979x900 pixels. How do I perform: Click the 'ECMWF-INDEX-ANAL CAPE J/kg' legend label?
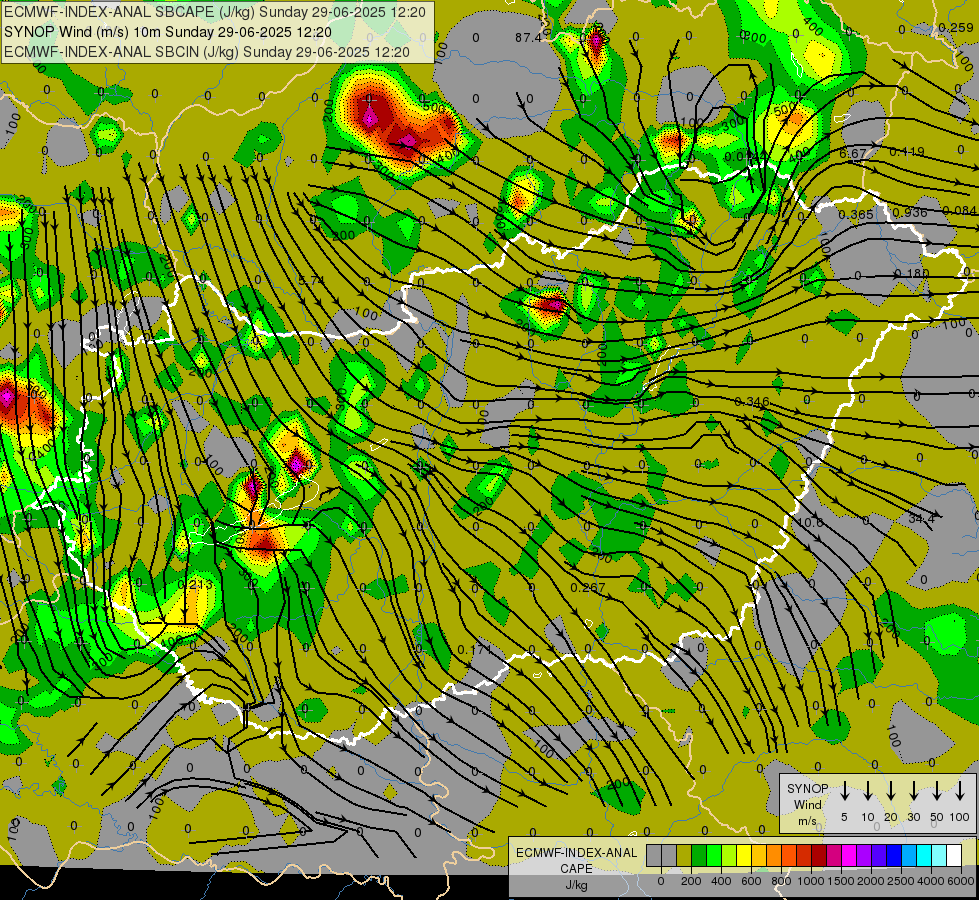[576, 869]
